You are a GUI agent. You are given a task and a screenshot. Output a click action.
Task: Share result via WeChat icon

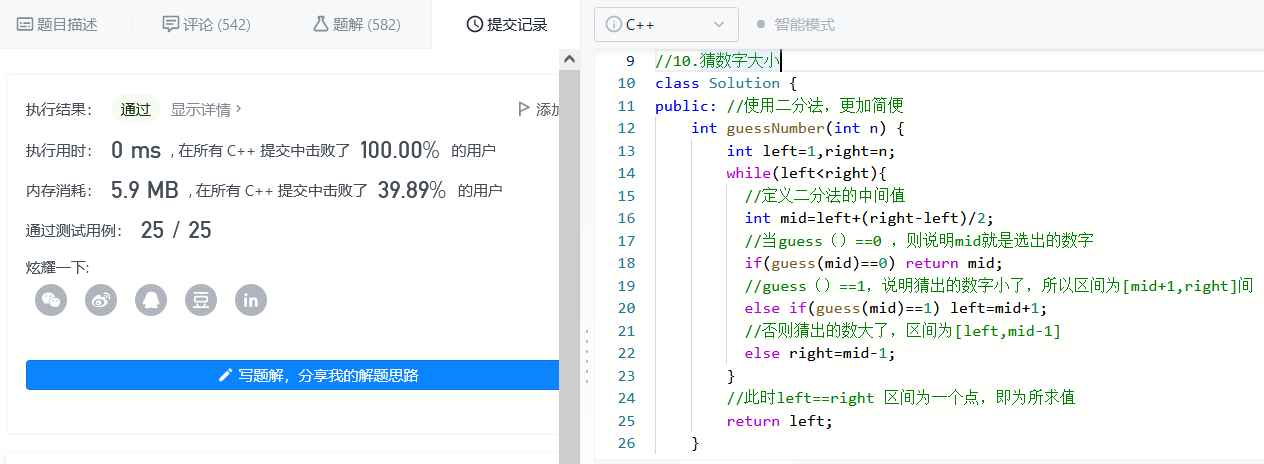pyautogui.click(x=51, y=299)
